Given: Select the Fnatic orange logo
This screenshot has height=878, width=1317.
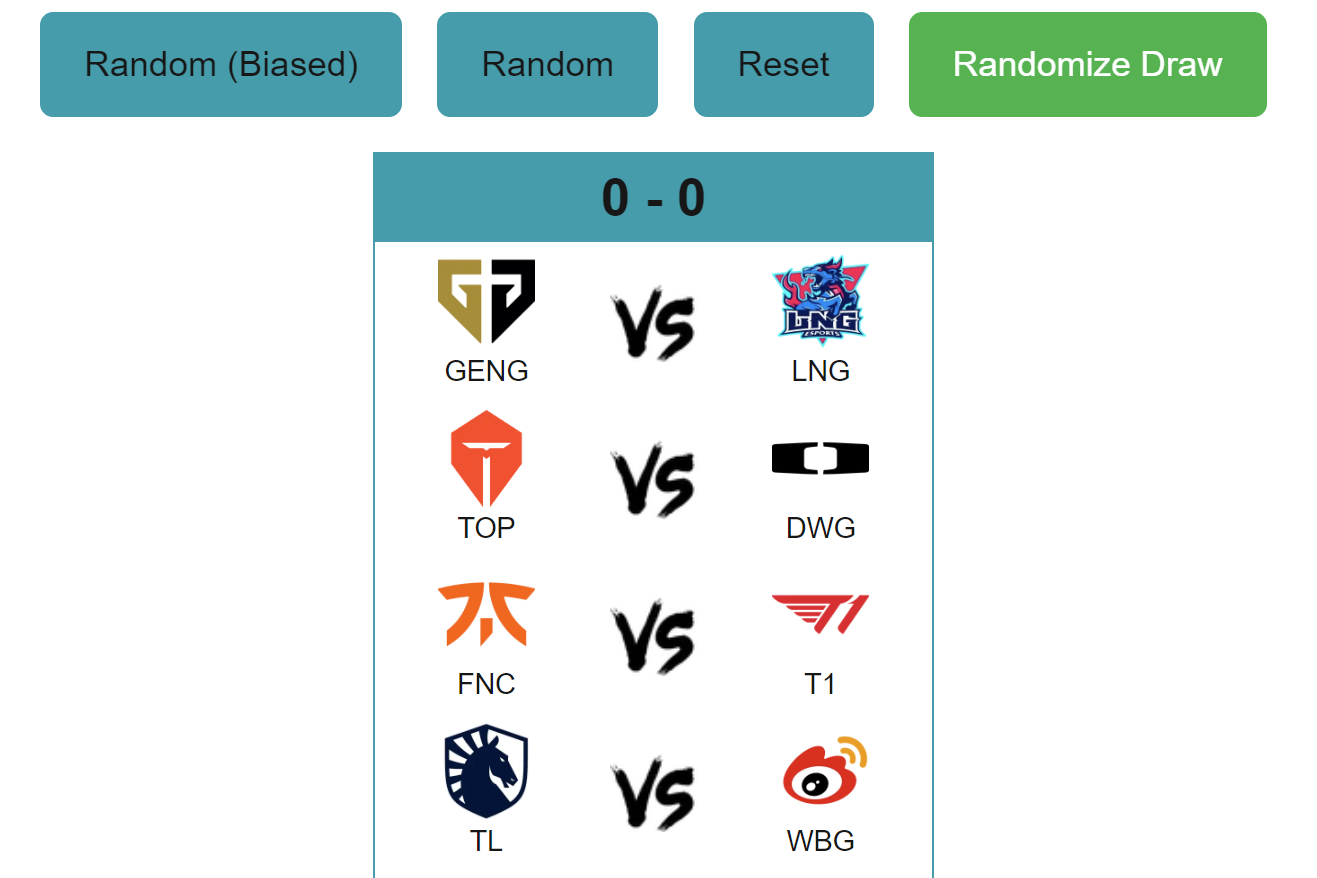Looking at the screenshot, I should 486,614.
